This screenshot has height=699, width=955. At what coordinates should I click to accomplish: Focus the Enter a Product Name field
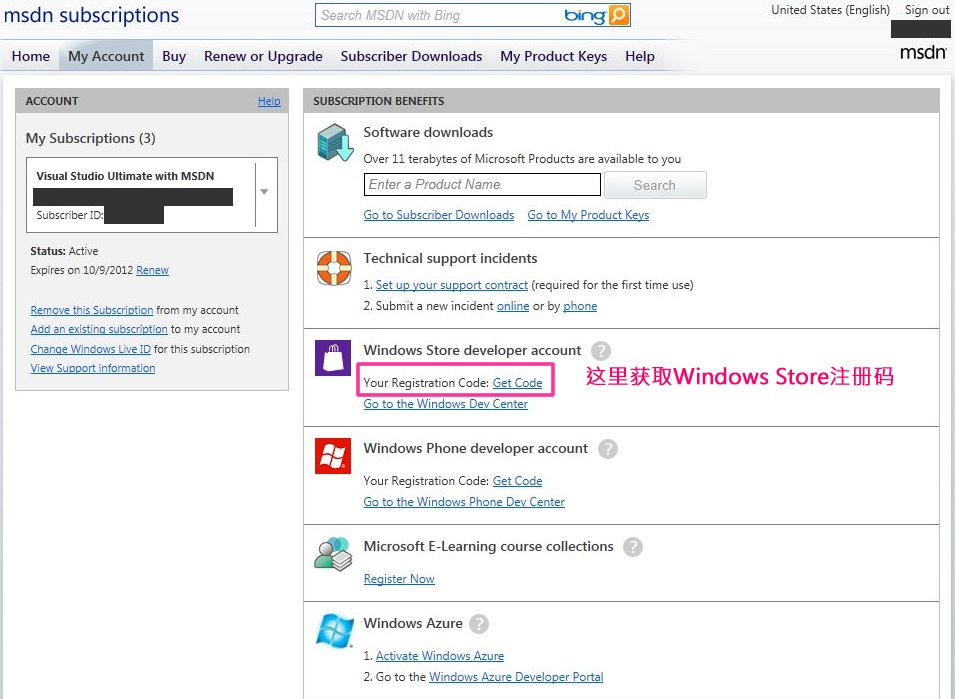(482, 184)
